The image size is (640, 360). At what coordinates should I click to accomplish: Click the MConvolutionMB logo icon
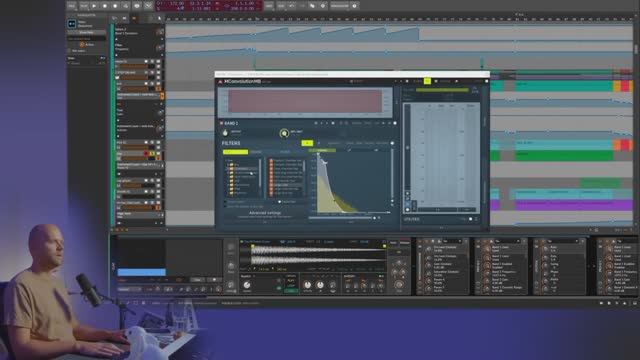tap(220, 82)
